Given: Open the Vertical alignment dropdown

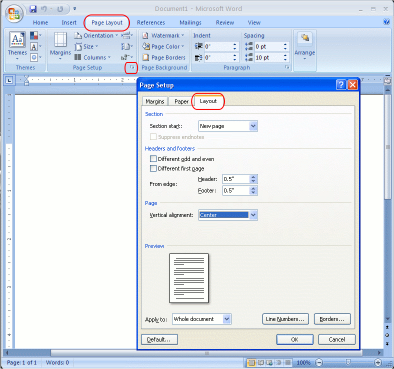Looking at the screenshot, I should (x=253, y=215).
